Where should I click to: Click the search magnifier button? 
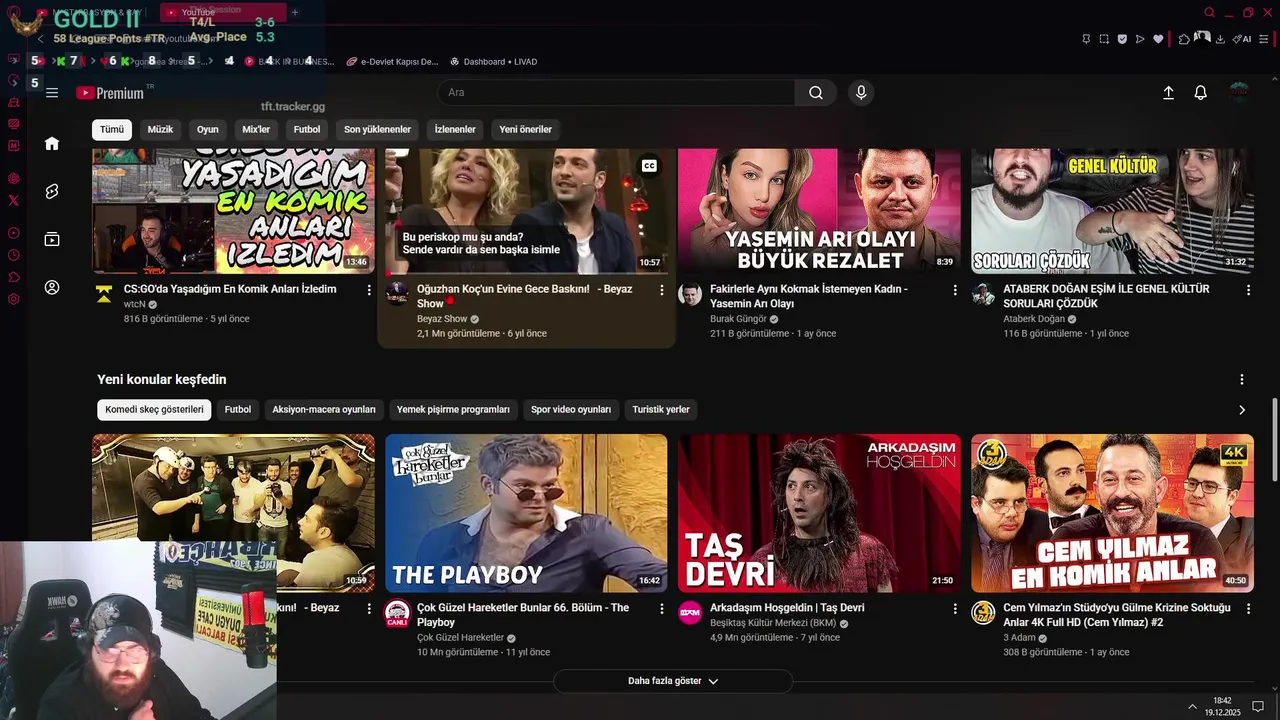pyautogui.click(x=816, y=93)
